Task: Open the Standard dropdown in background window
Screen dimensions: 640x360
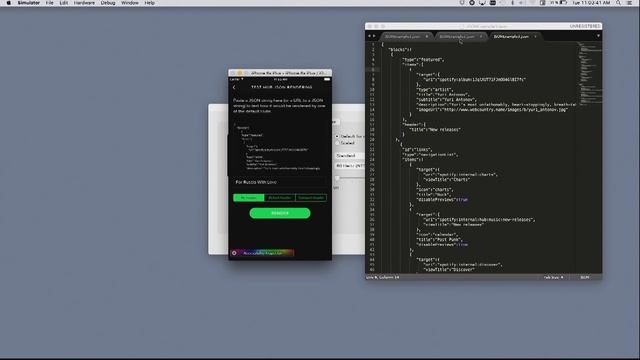Action: [350, 156]
